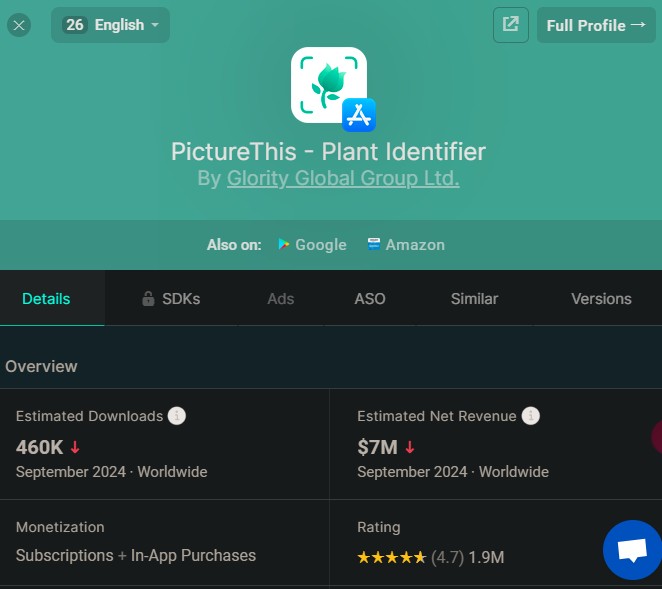Click the star rating display
The image size is (662, 589).
pyautogui.click(x=391, y=557)
